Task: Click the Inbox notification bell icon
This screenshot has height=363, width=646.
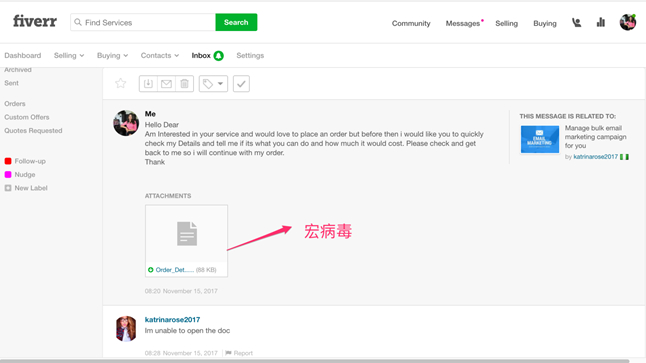Action: tap(219, 56)
